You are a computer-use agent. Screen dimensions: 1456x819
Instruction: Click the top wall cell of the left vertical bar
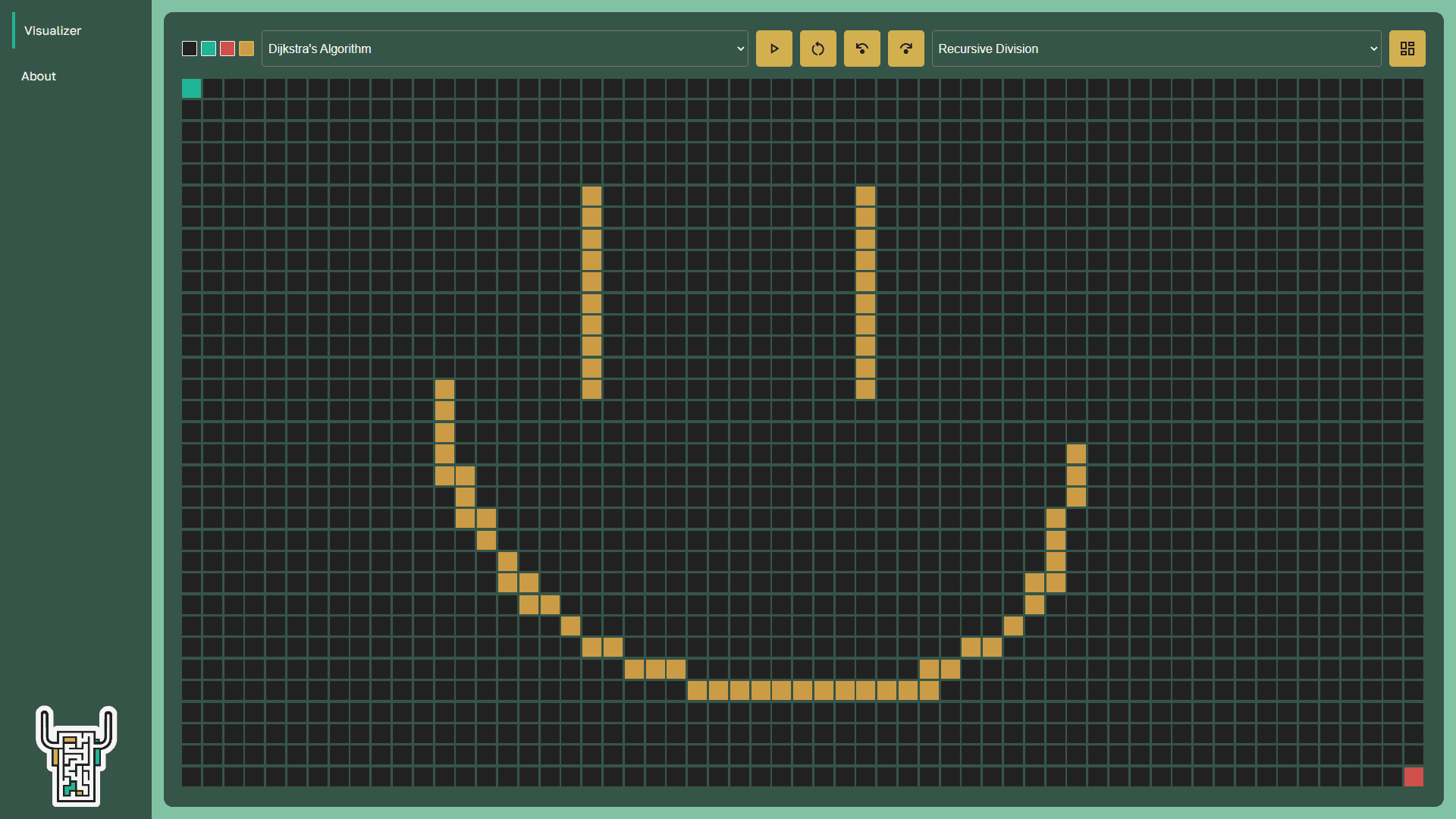(591, 196)
